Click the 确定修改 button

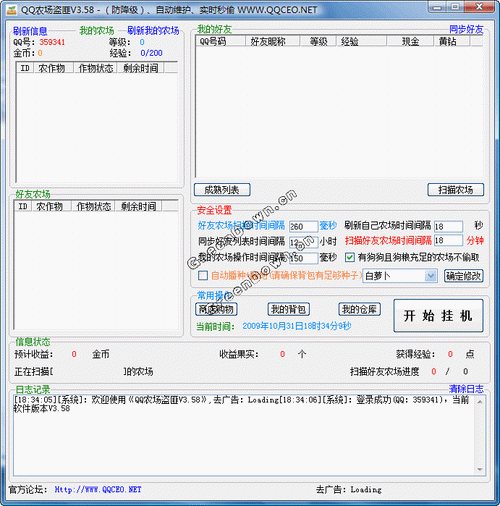click(464, 276)
